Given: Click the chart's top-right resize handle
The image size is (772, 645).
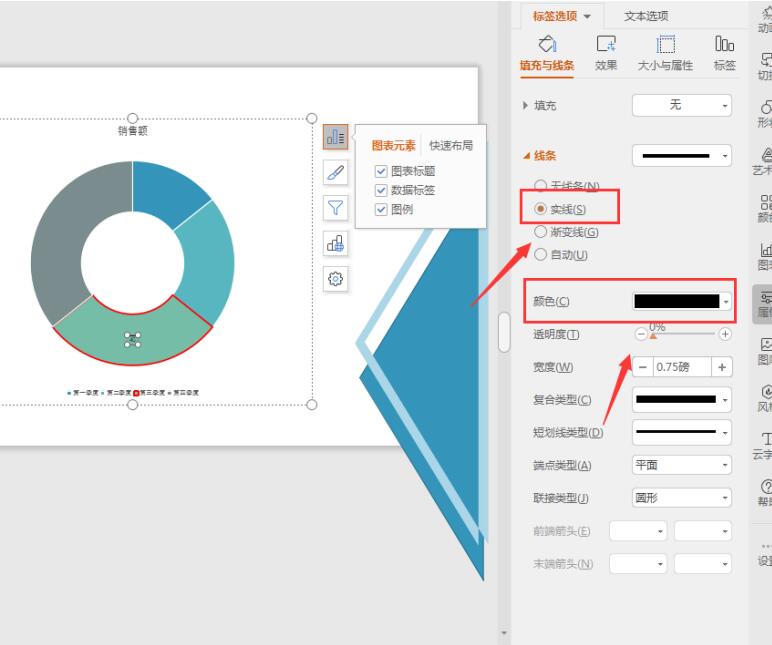Looking at the screenshot, I should [312, 118].
